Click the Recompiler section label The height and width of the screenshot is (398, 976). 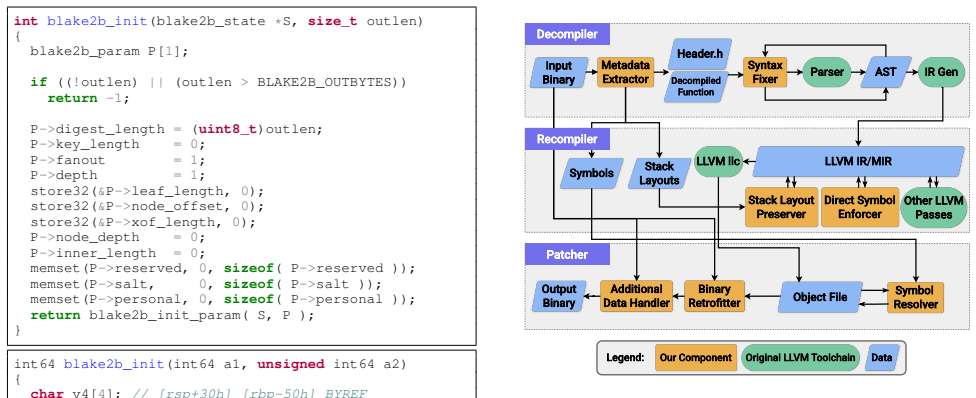[x=567, y=139]
